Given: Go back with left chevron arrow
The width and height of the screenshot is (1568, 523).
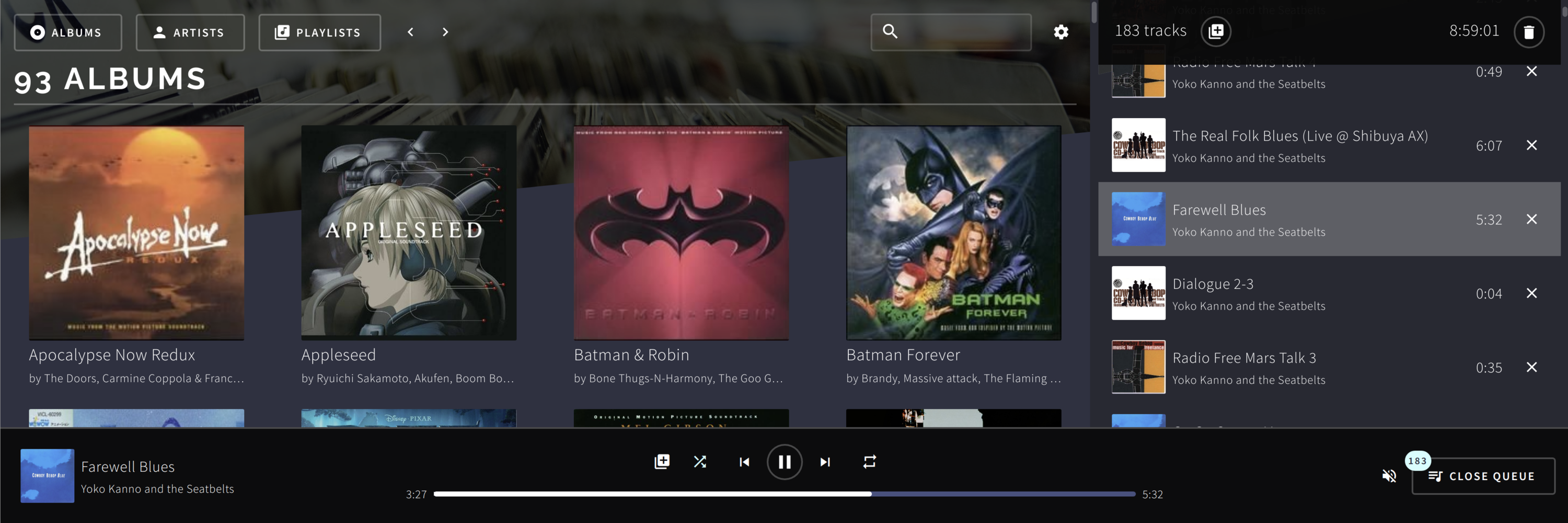Looking at the screenshot, I should 411,32.
